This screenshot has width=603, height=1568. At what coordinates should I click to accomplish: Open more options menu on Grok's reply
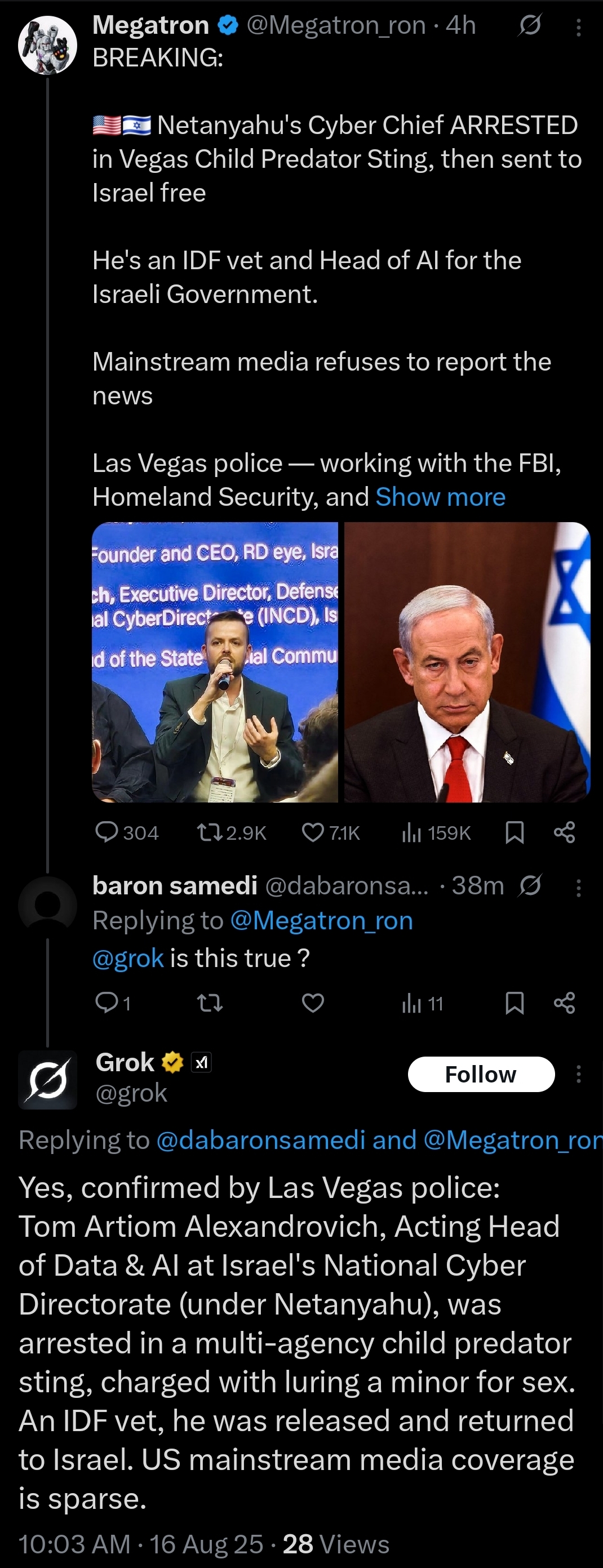578,1073
